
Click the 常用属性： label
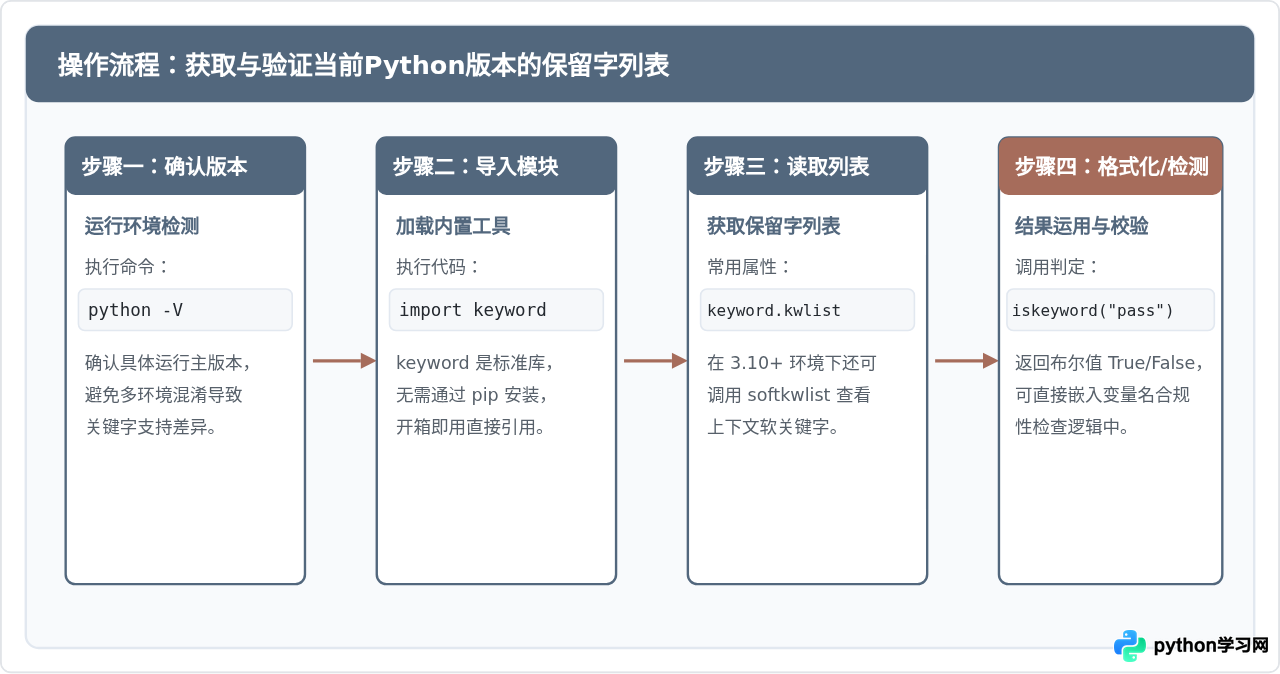point(750,267)
